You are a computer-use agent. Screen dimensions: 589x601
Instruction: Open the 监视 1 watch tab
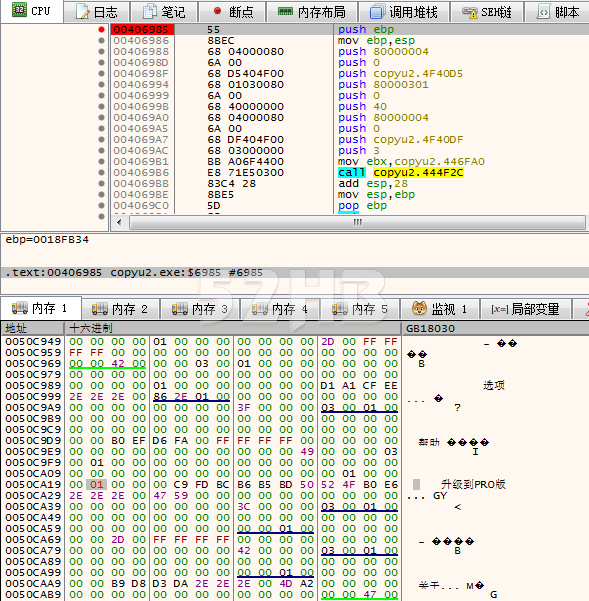coord(440,309)
